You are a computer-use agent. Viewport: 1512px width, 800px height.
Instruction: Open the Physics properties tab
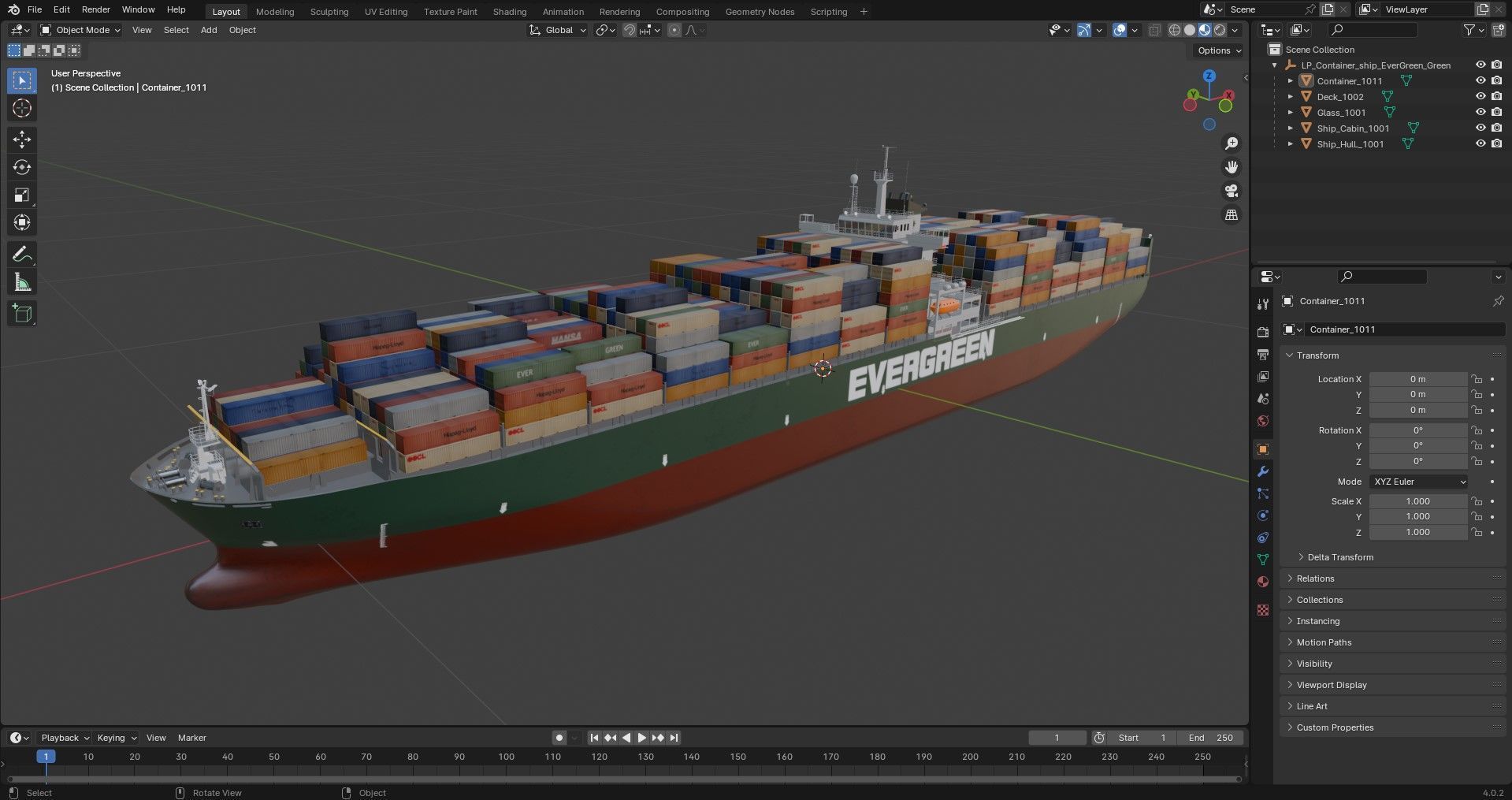pyautogui.click(x=1263, y=515)
